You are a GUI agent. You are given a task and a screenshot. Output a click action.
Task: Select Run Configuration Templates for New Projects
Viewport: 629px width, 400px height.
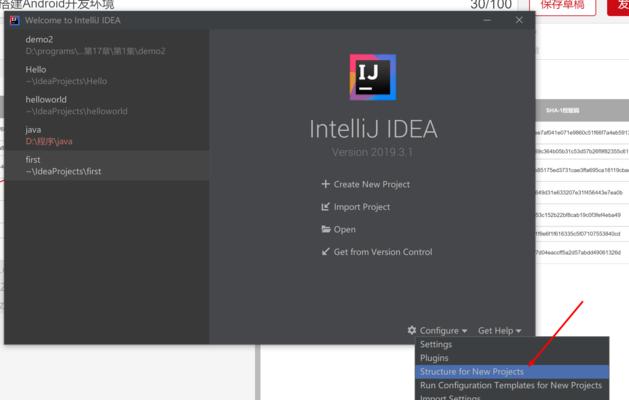tap(512, 385)
